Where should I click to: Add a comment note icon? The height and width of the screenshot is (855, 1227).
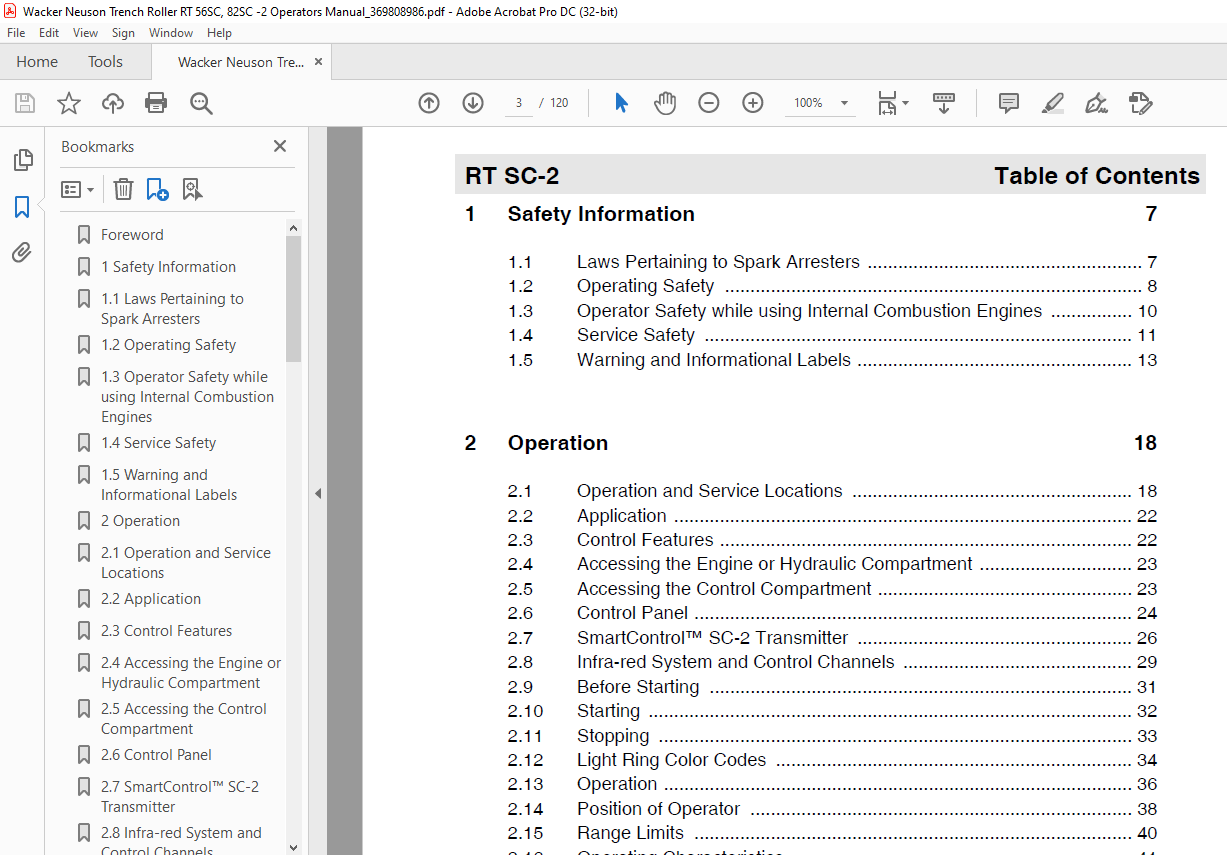[x=1009, y=103]
